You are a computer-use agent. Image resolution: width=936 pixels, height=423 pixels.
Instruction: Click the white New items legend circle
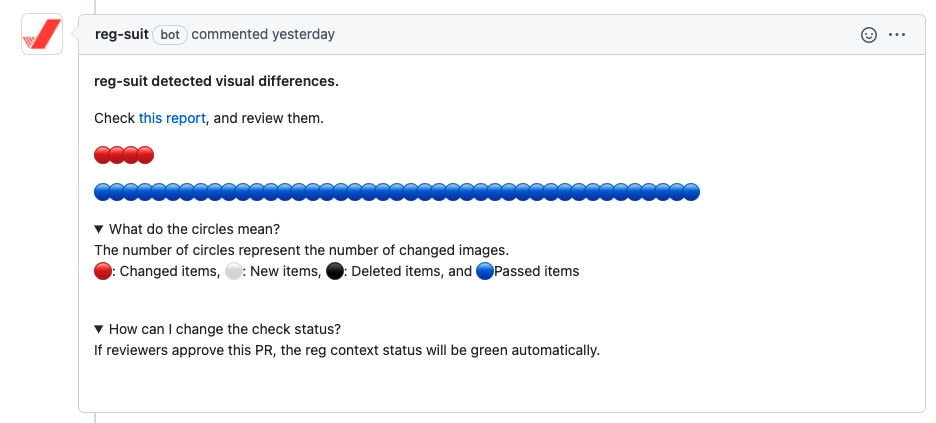point(233,272)
